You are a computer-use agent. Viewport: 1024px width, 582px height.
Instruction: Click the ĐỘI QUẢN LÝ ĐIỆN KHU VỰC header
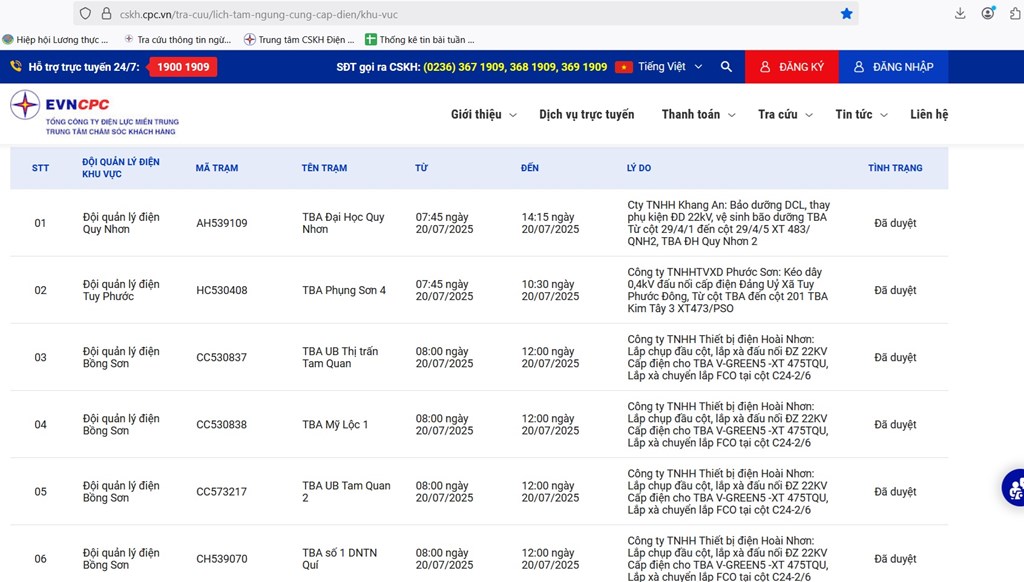coord(121,168)
